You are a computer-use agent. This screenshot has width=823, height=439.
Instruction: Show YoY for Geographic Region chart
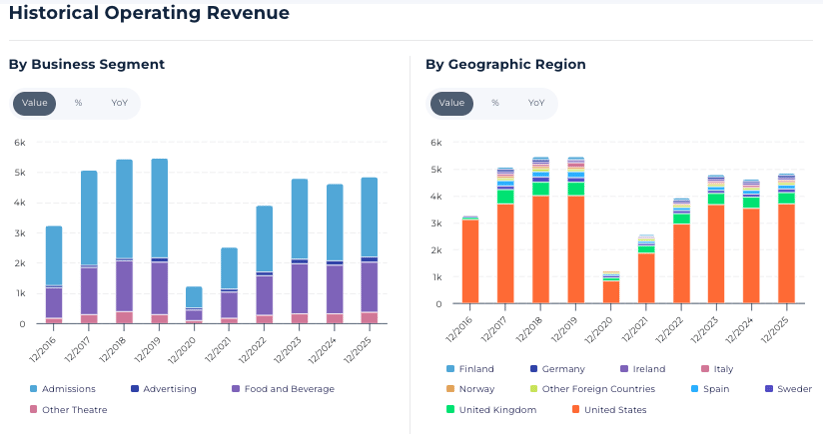click(536, 103)
